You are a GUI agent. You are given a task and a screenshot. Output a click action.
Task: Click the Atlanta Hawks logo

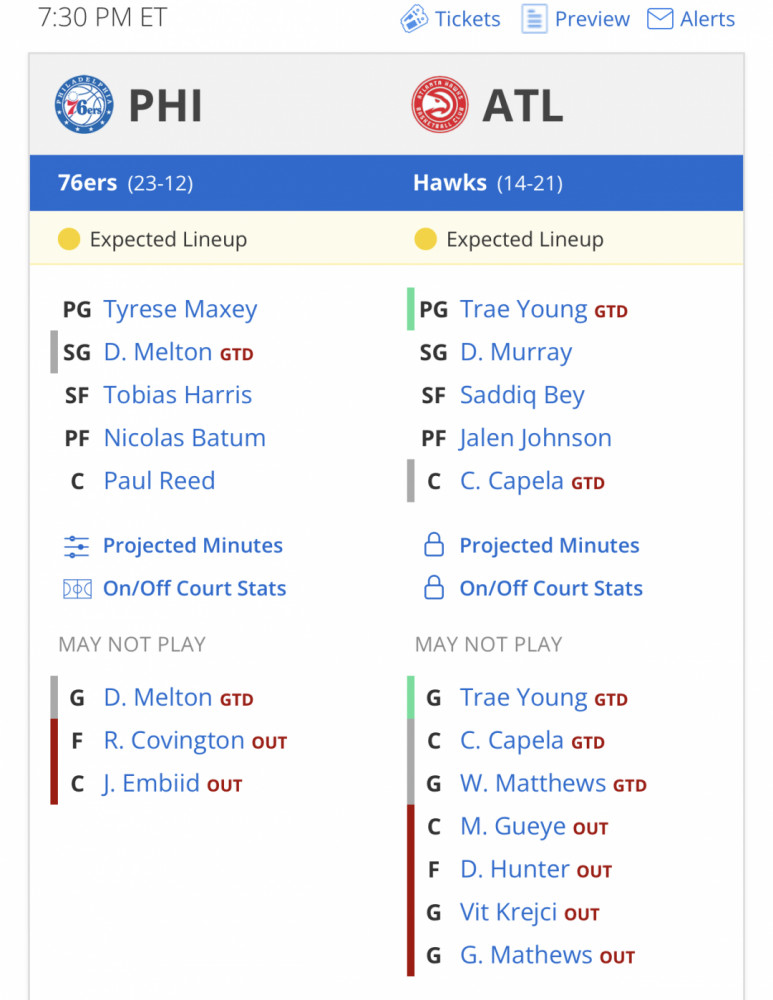[440, 105]
